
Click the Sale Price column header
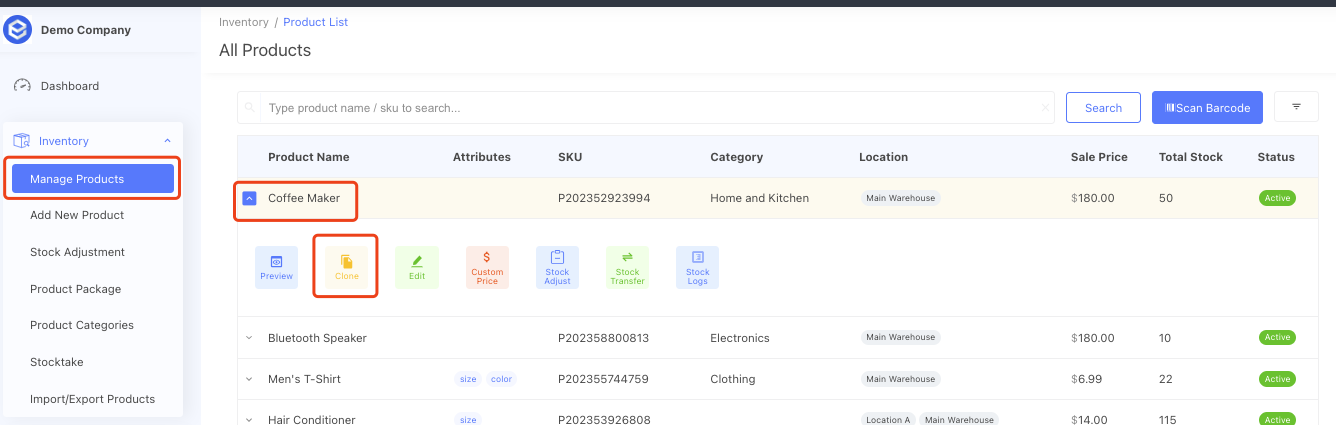coord(1099,157)
